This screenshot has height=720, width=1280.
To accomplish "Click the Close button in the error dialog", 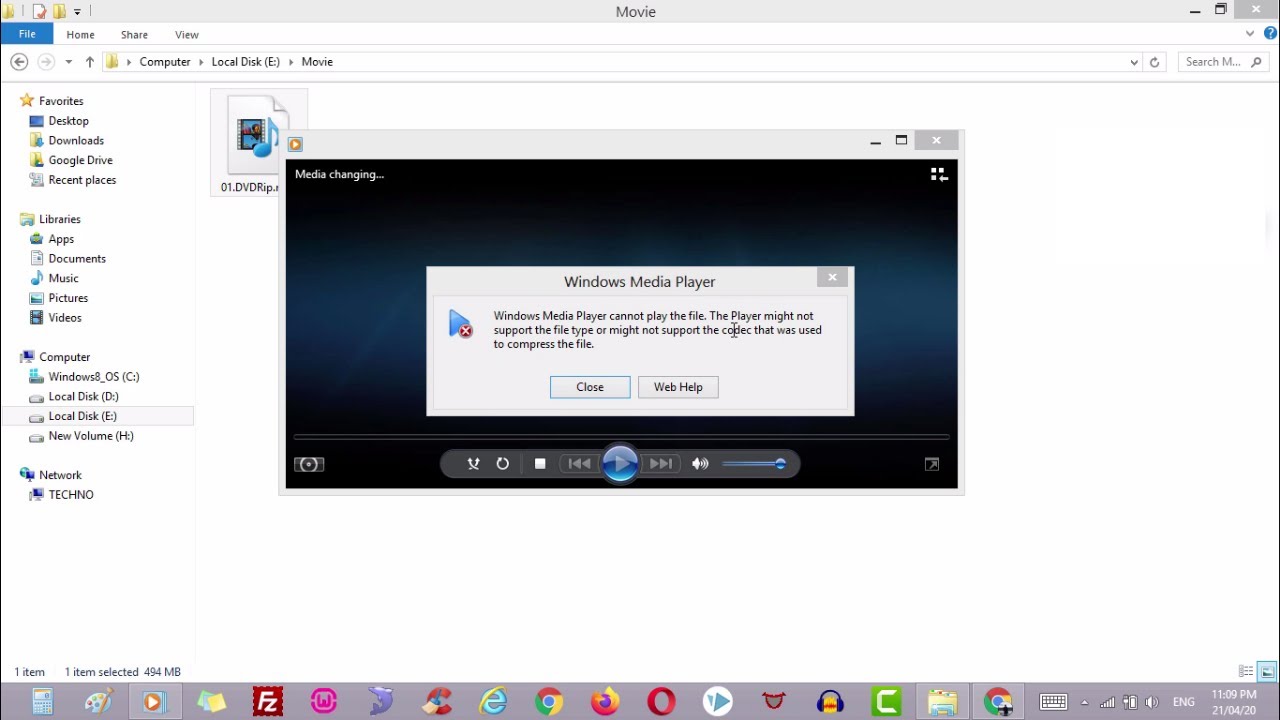I will pos(590,387).
